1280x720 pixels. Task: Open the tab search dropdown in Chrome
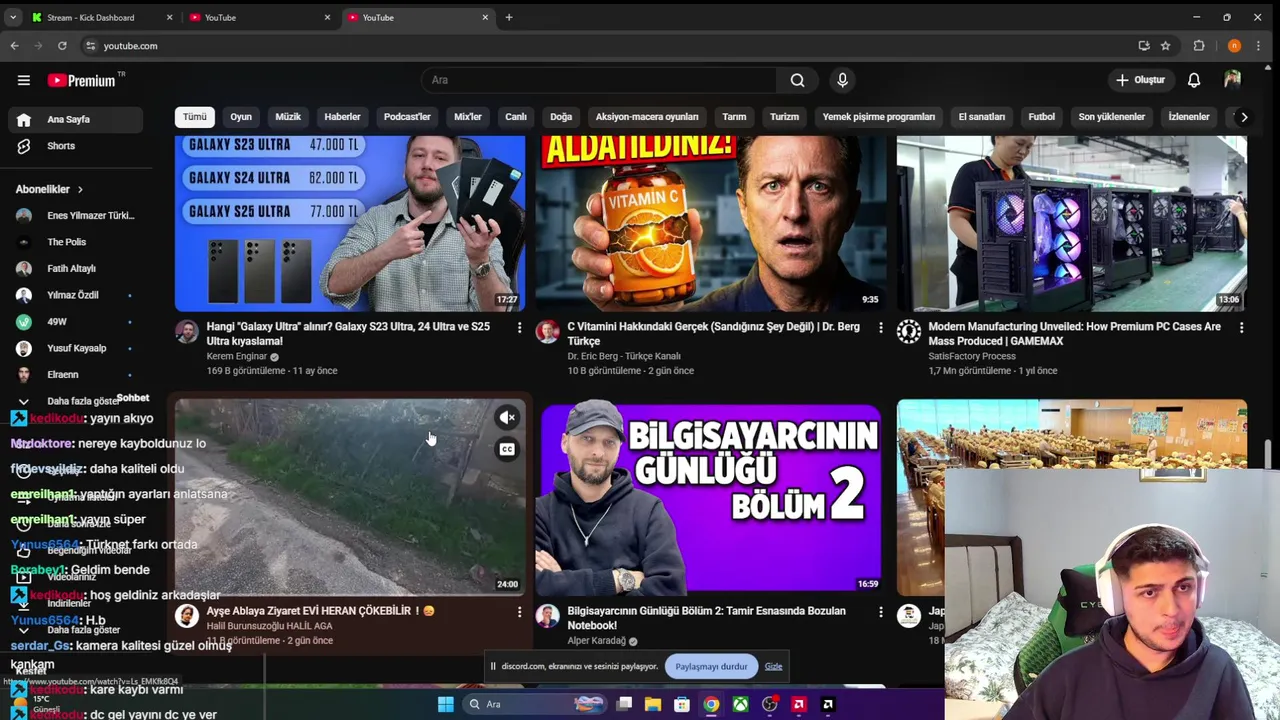point(13,17)
